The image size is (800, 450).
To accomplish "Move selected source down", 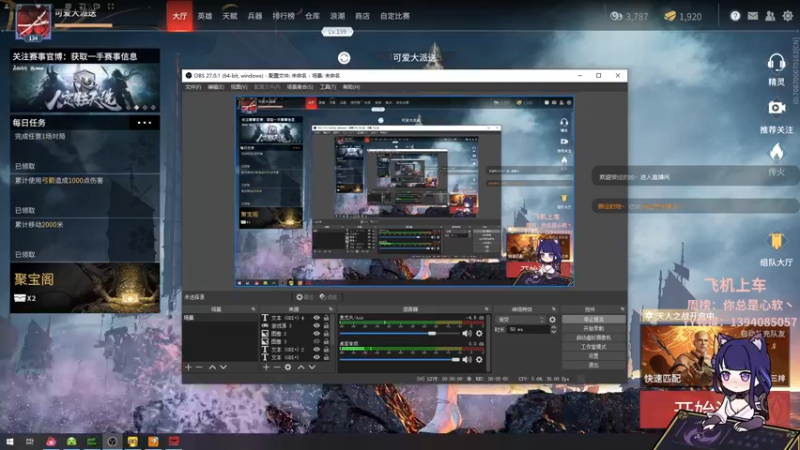I will pyautogui.click(x=312, y=367).
